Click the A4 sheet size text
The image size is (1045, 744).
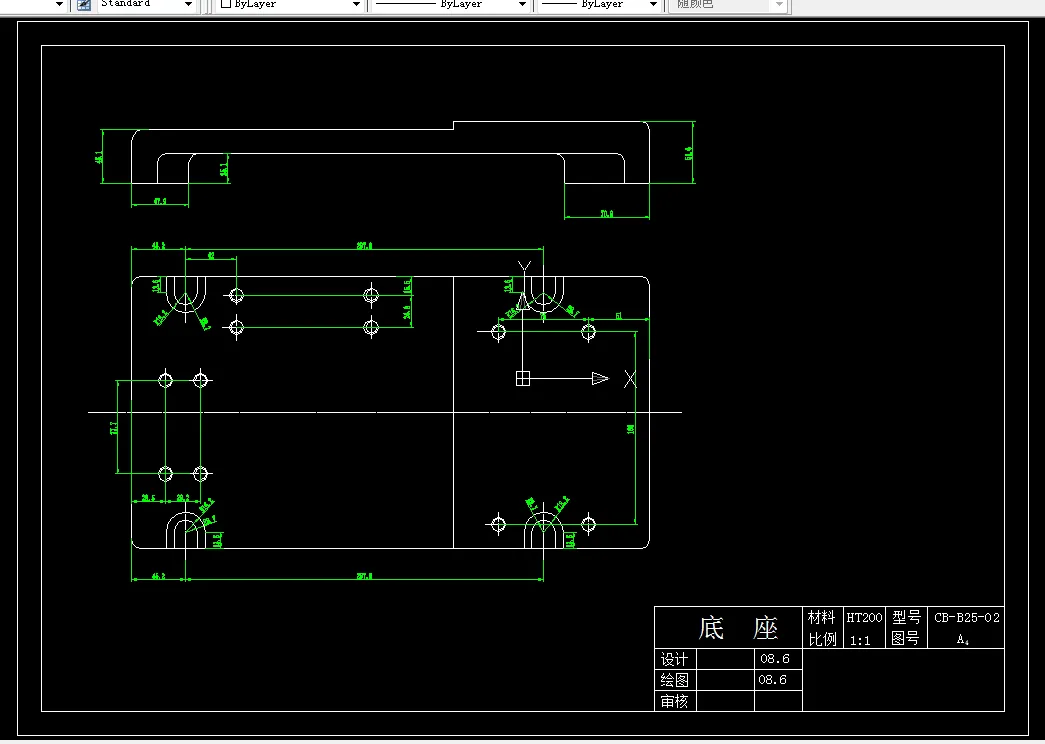click(x=963, y=639)
